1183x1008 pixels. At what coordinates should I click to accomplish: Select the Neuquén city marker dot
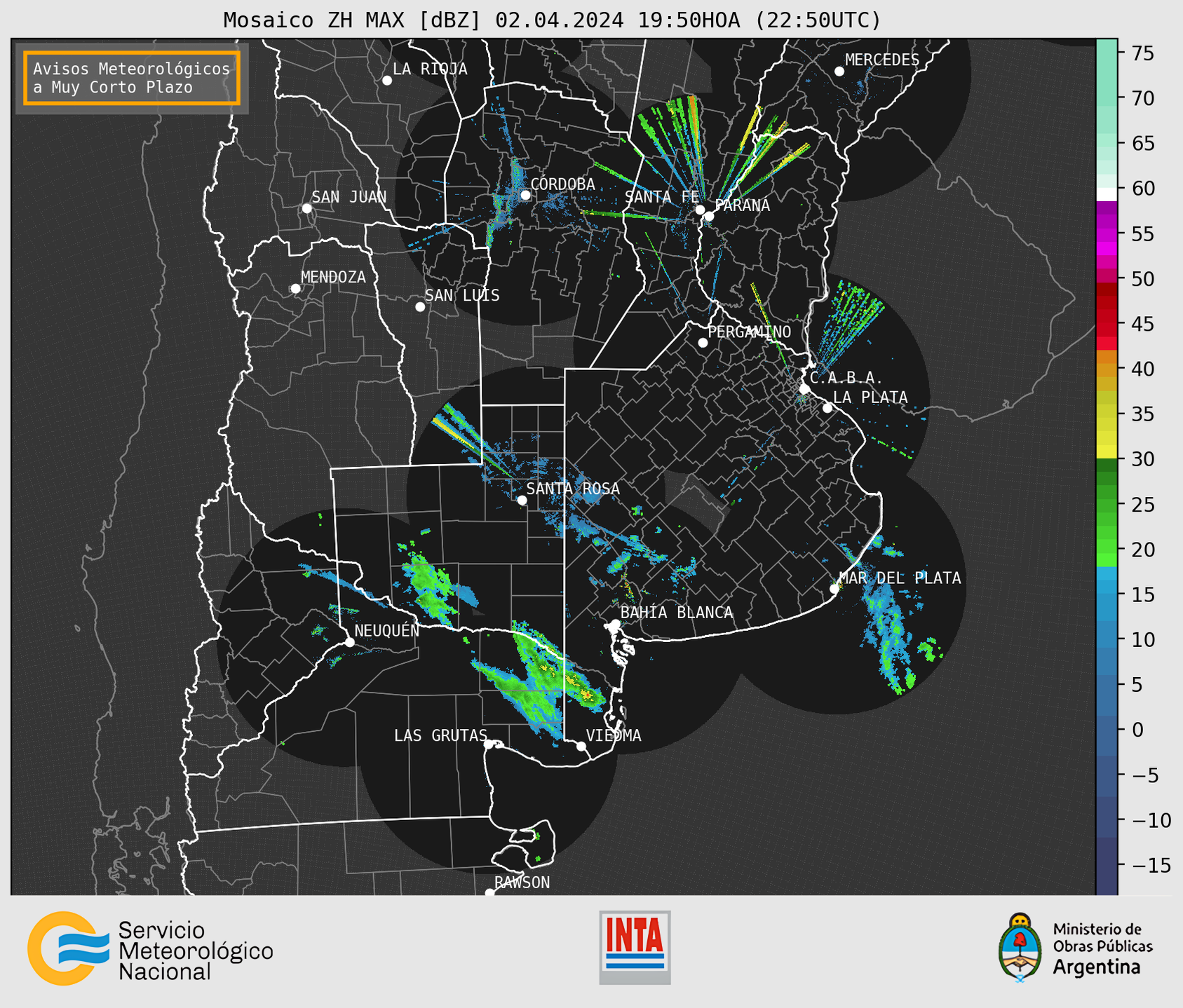pyautogui.click(x=349, y=642)
